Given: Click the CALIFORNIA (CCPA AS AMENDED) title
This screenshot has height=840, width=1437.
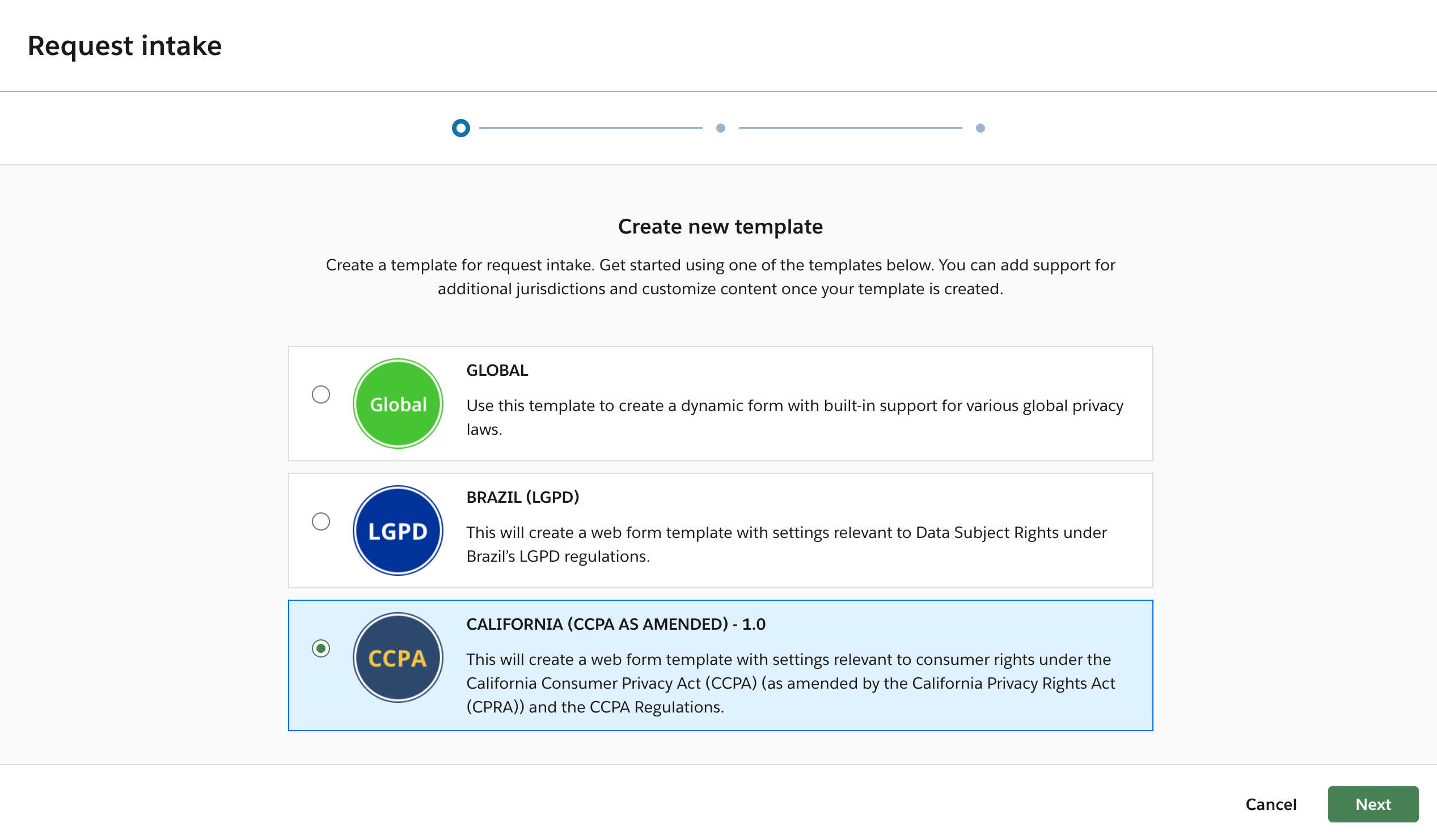Looking at the screenshot, I should coord(615,624).
